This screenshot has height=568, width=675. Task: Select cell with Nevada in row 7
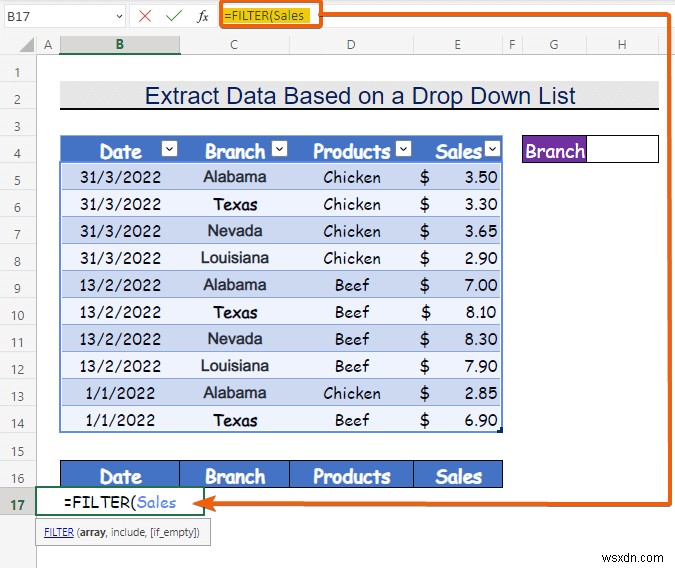pos(235,231)
